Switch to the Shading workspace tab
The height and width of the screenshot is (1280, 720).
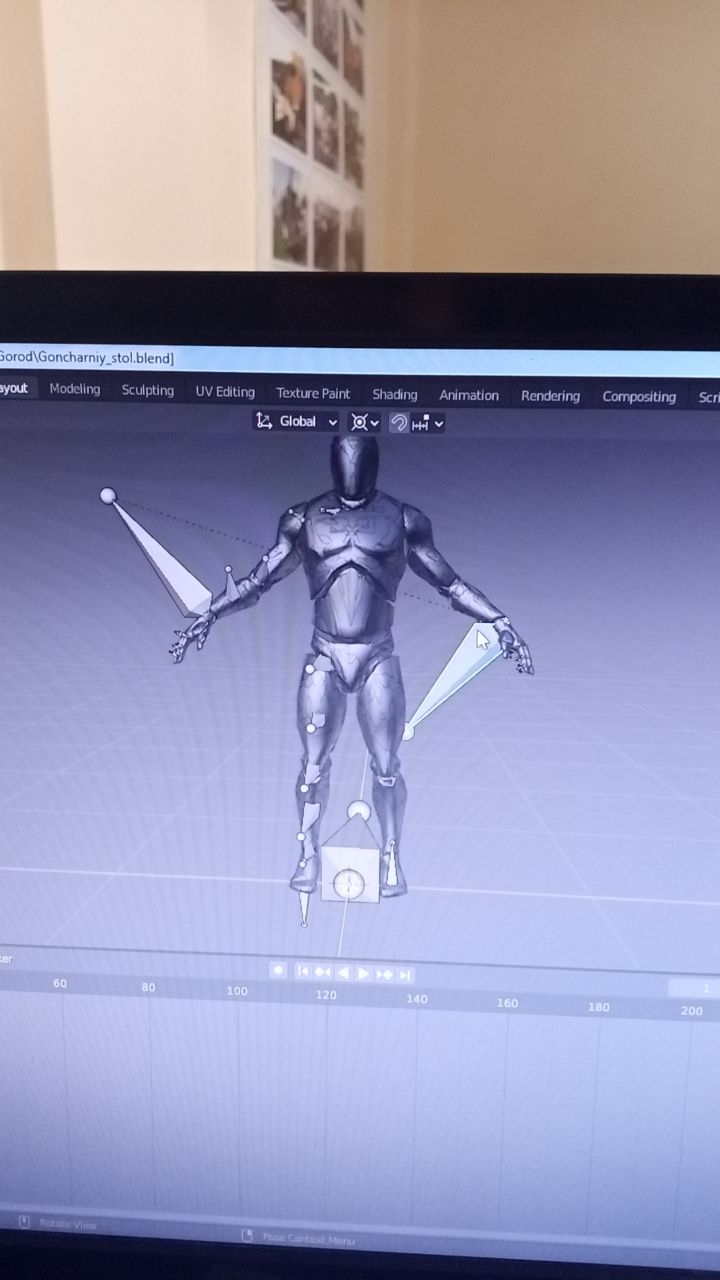(395, 394)
